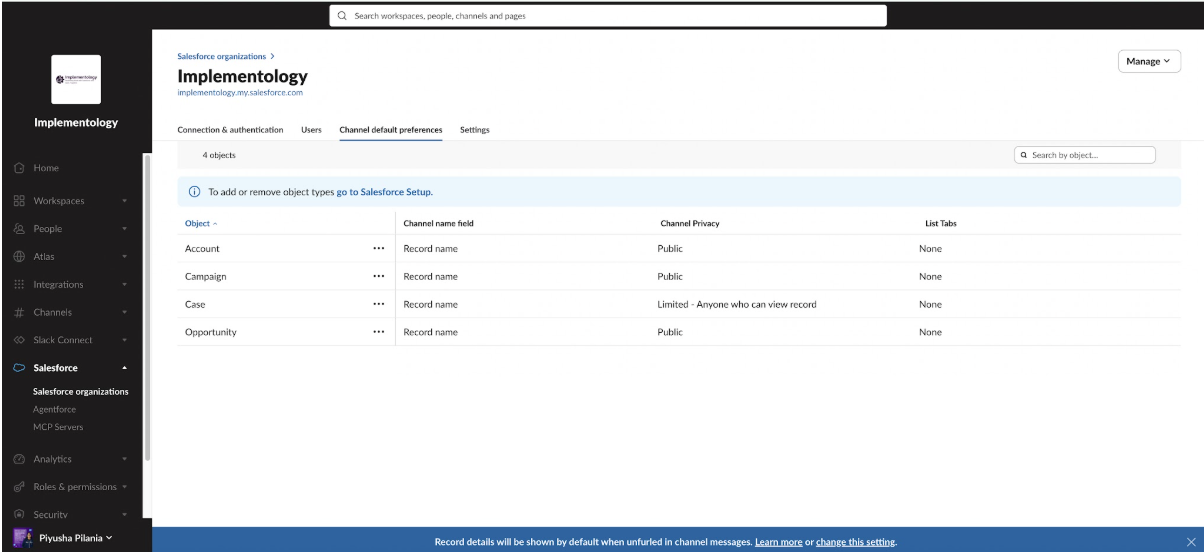The width and height of the screenshot is (1204, 552).
Task: Click the Implementology workspace logo thumbnail
Action: 76,79
